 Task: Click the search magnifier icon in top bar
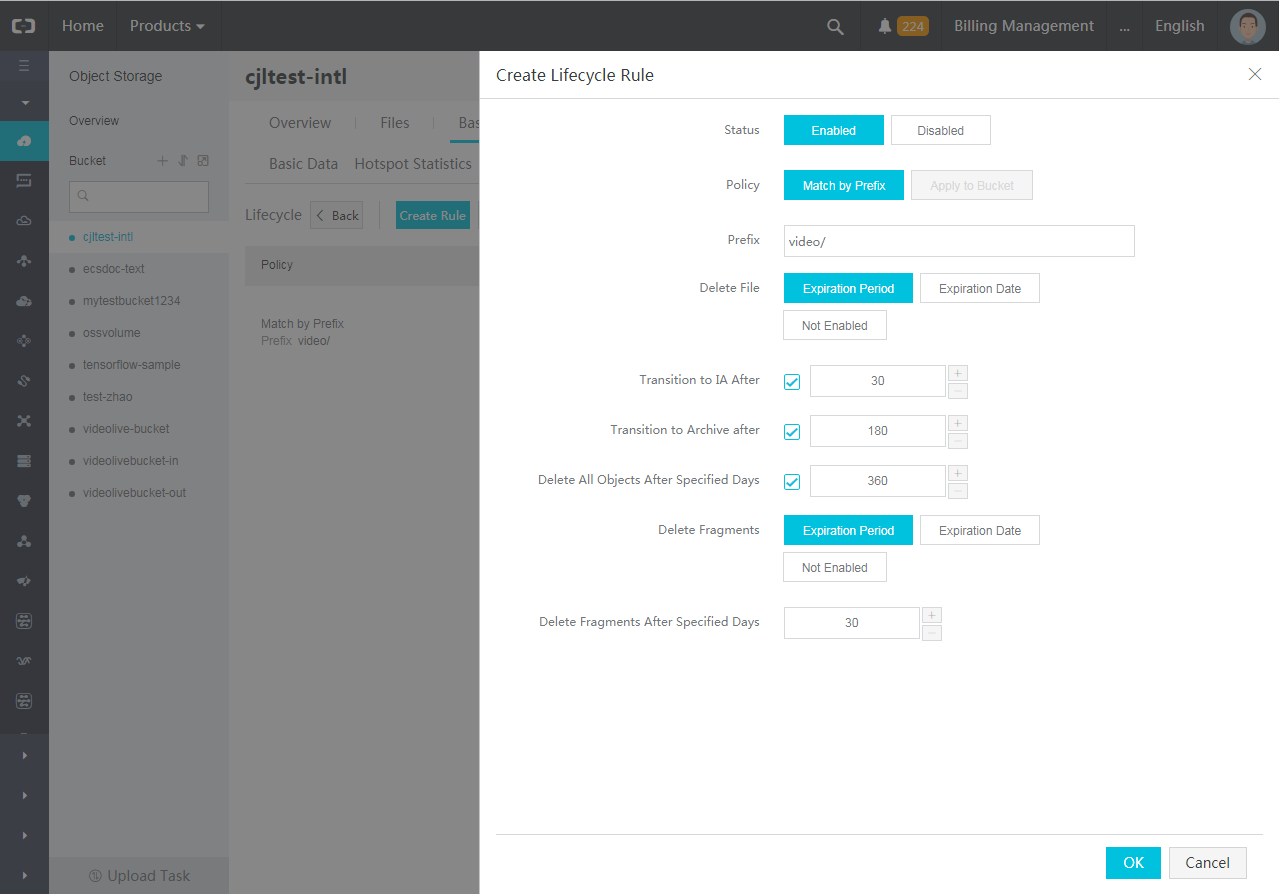click(835, 27)
